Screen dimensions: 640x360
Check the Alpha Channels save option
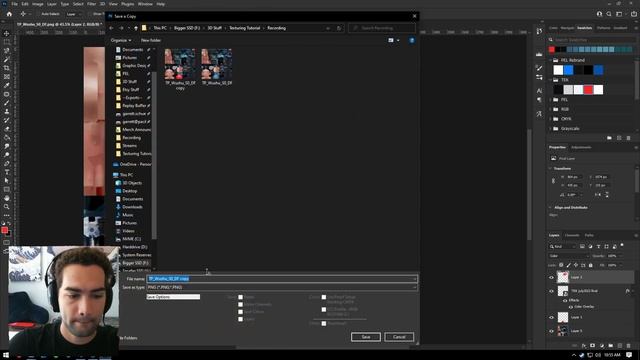[240, 304]
